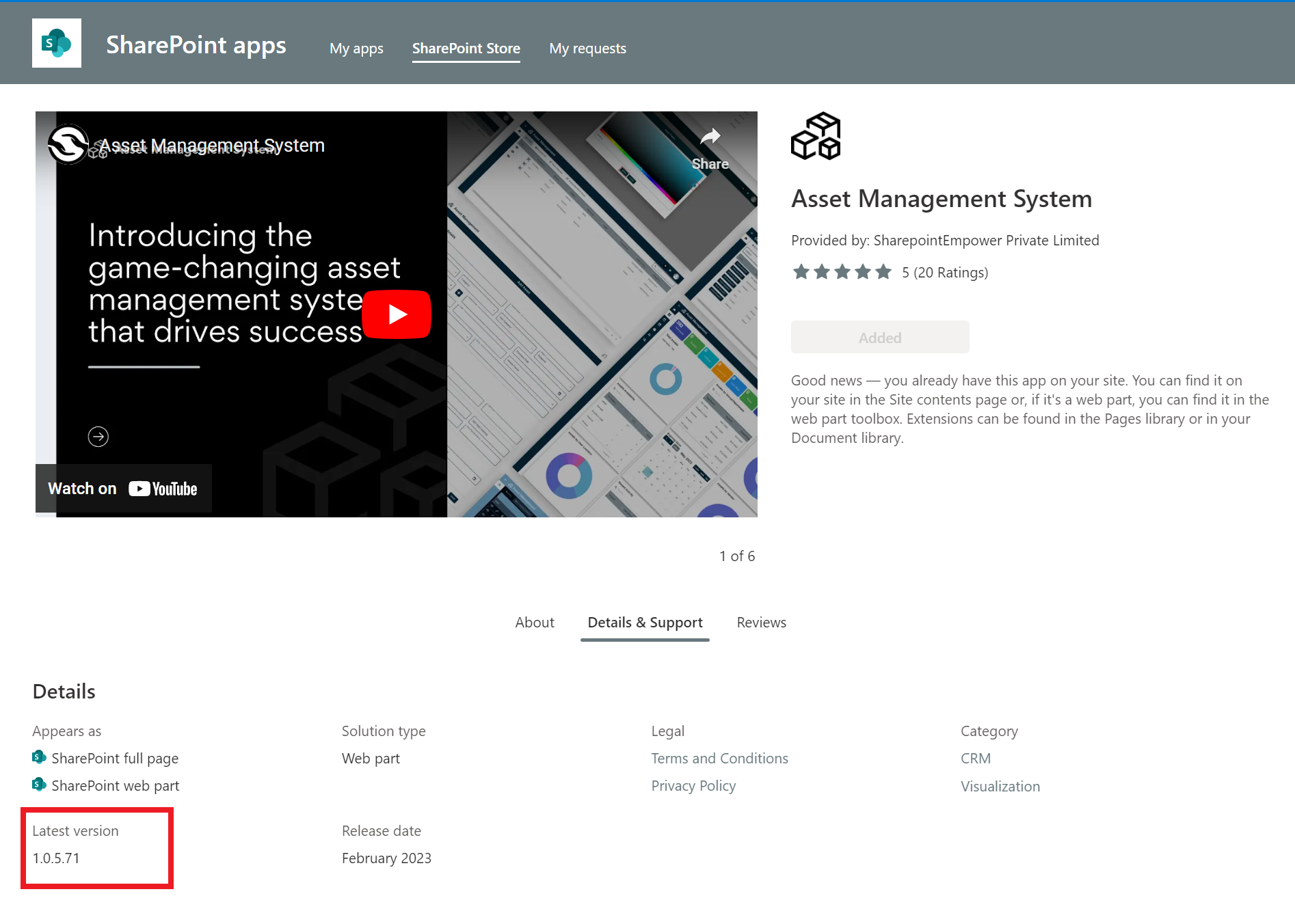Select the Details & Support tab

tap(645, 622)
